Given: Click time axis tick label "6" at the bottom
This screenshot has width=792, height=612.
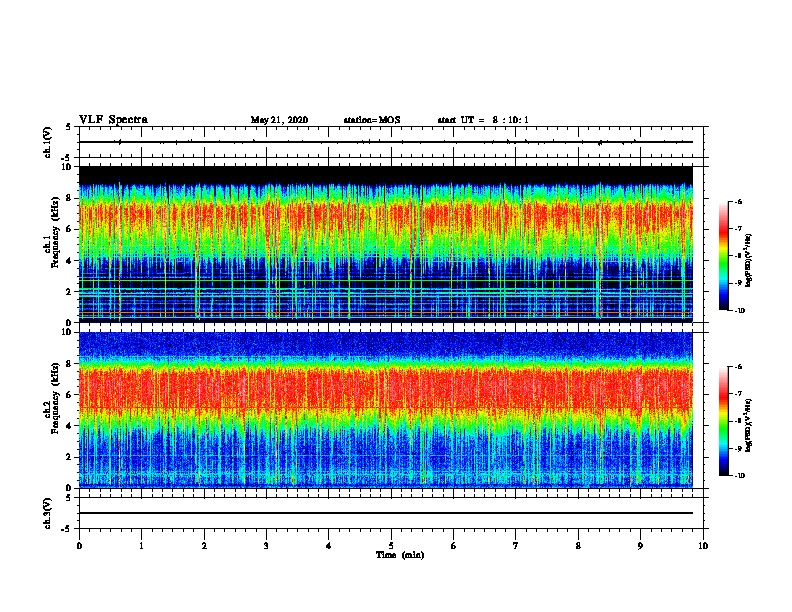Looking at the screenshot, I should (x=454, y=546).
